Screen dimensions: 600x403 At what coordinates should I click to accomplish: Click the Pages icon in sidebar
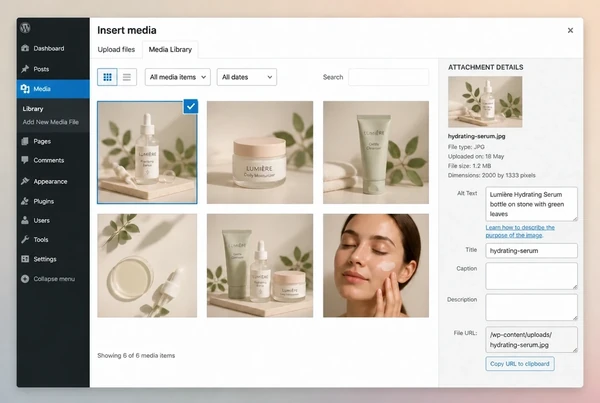click(x=25, y=141)
